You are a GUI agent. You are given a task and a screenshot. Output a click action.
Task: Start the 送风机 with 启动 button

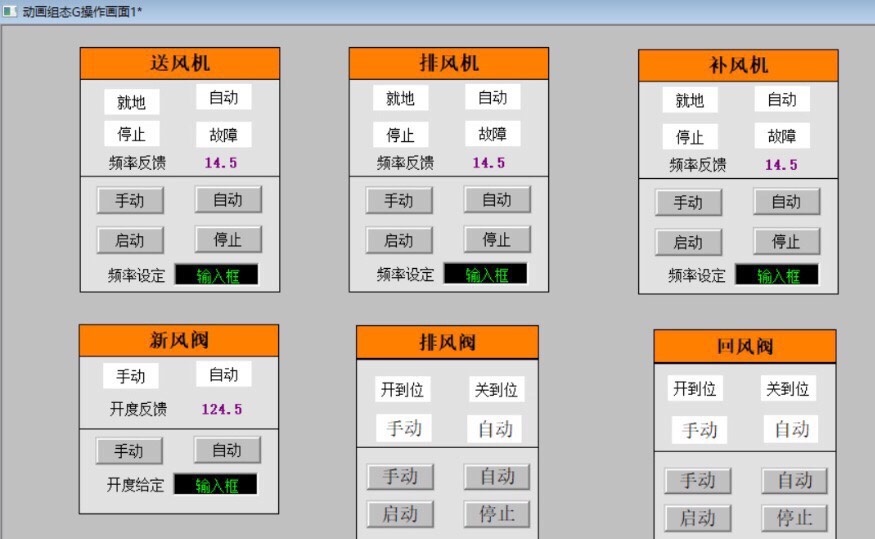[x=130, y=240]
